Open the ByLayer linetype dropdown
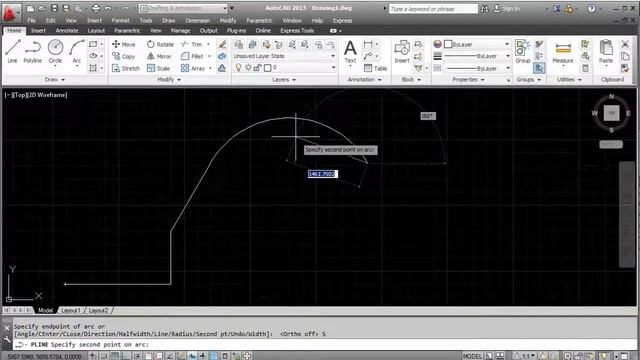 [x=477, y=68]
